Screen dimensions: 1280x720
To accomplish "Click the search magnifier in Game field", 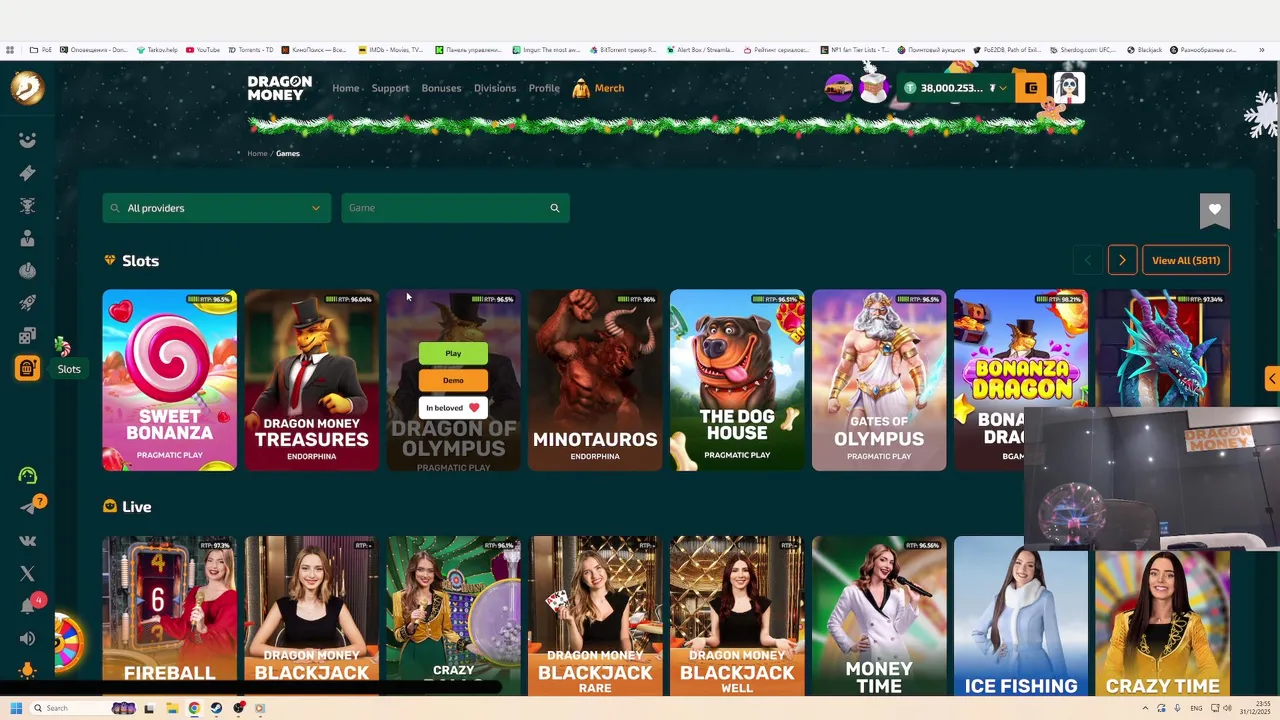I will tap(555, 208).
